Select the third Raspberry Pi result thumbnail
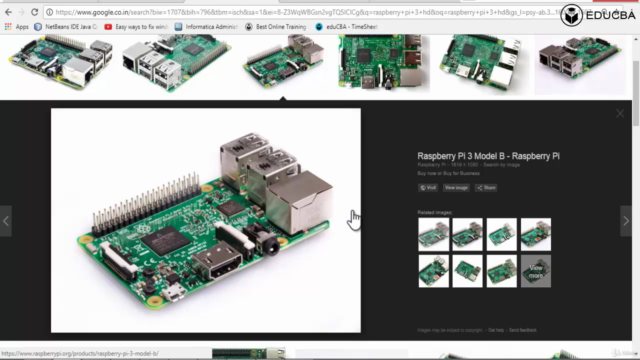 pyautogui.click(x=283, y=61)
